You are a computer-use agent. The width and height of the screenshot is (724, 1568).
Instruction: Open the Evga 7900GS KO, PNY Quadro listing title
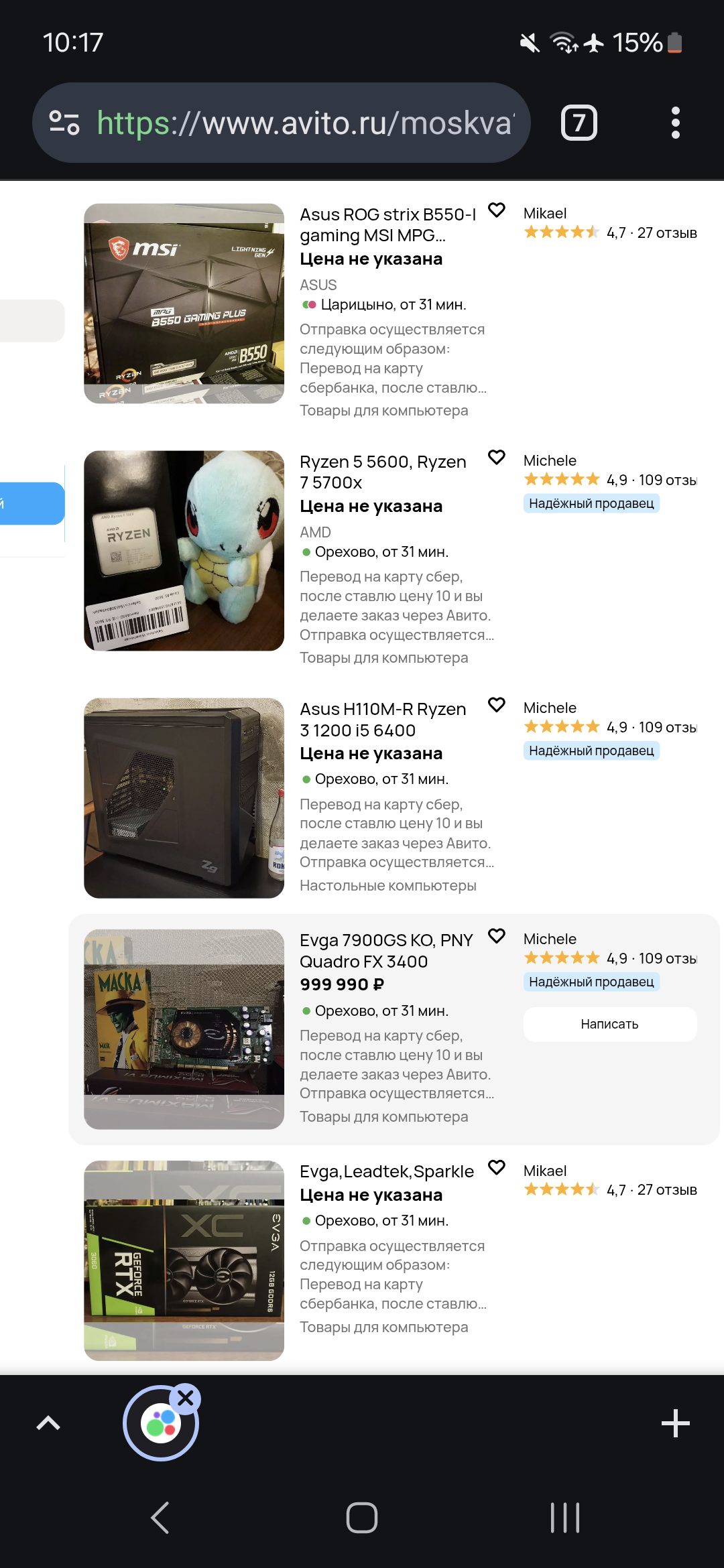[x=387, y=951]
